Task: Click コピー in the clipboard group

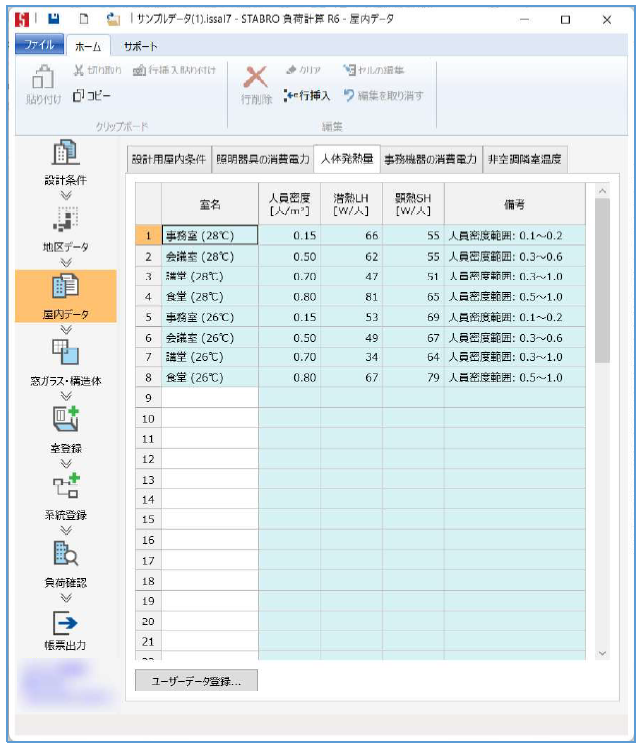Action: [x=92, y=96]
